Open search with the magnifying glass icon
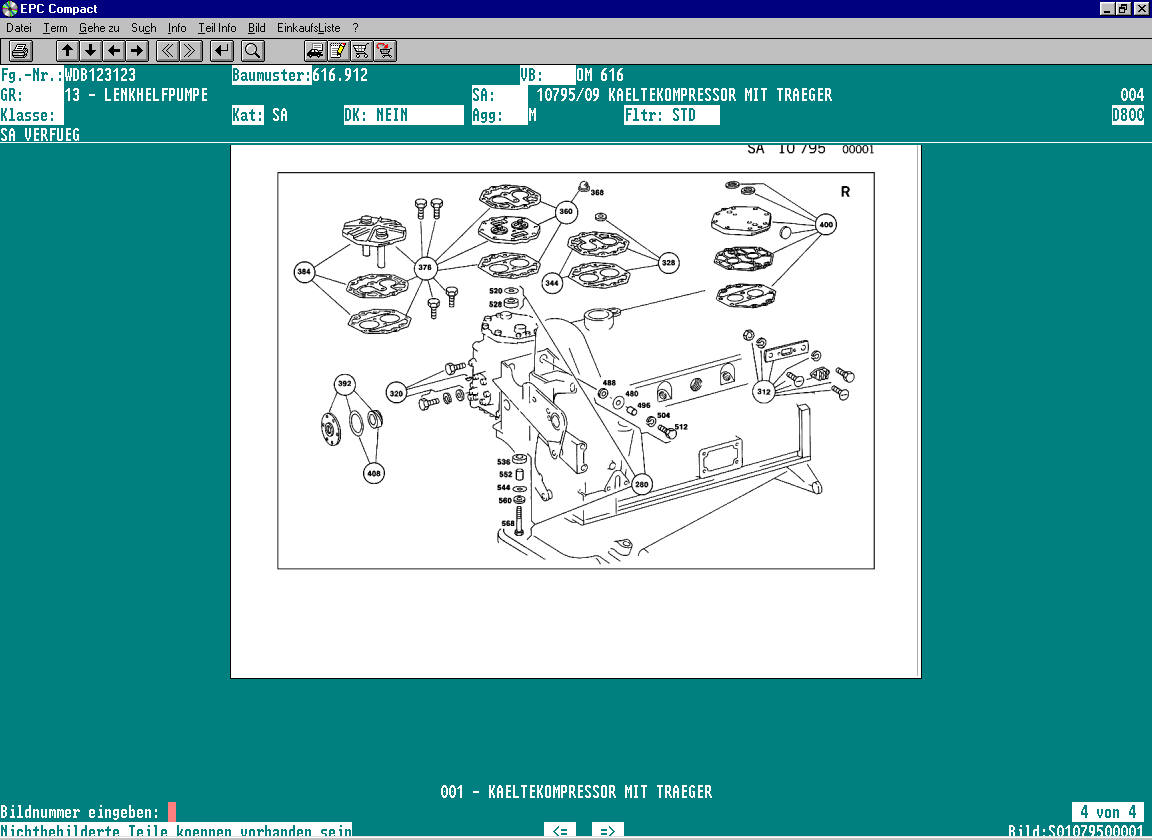 point(253,50)
